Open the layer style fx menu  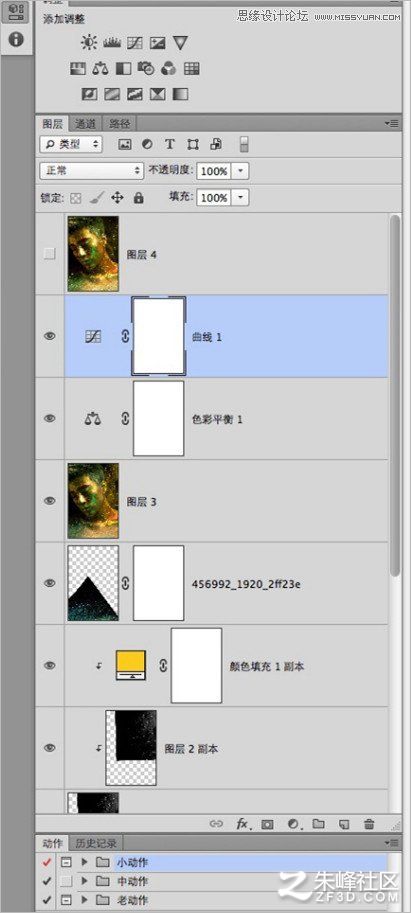tap(242, 824)
